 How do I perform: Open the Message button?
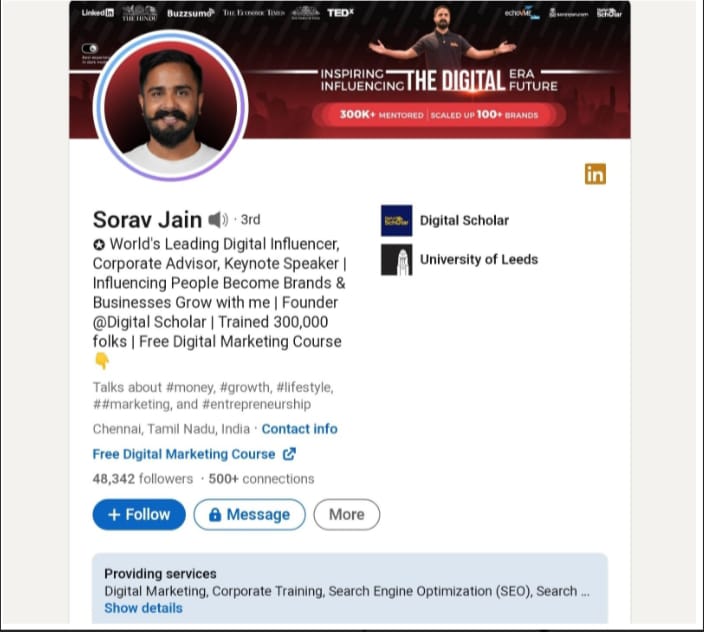pyautogui.click(x=250, y=514)
